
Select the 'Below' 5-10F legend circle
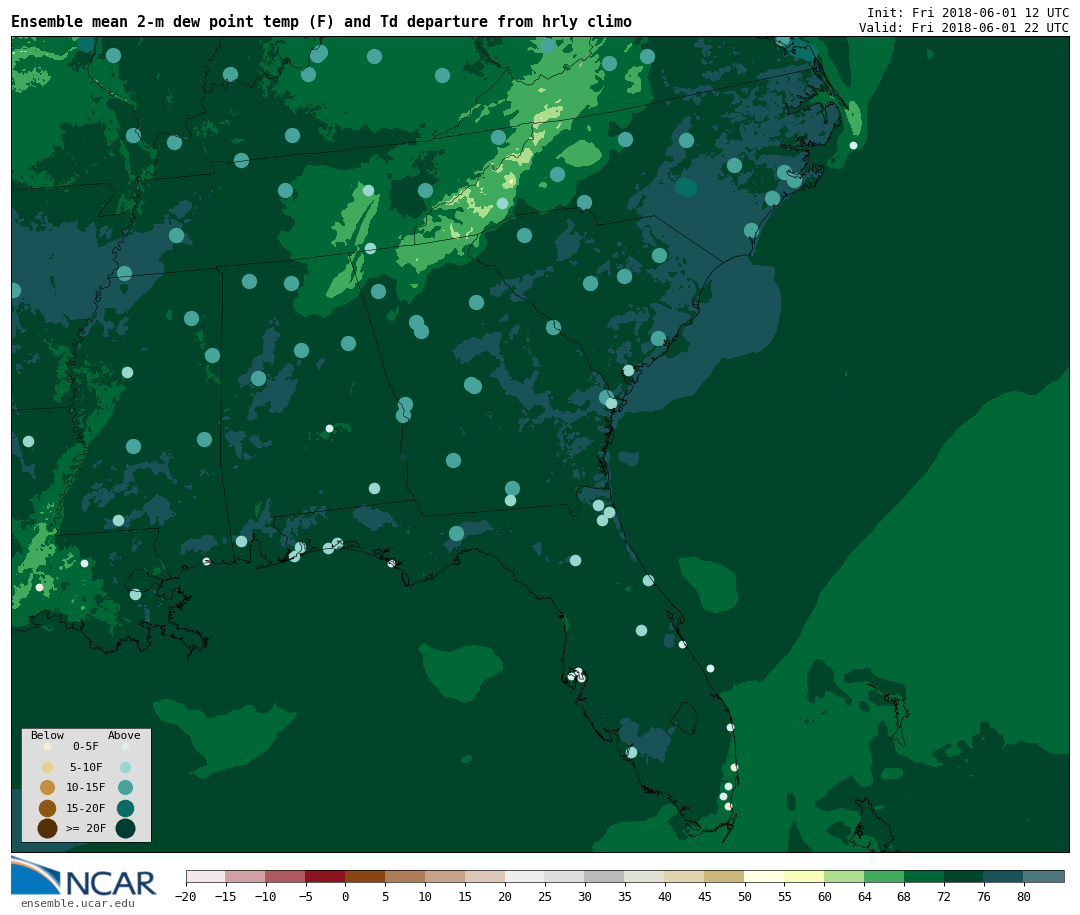pyautogui.click(x=47, y=767)
